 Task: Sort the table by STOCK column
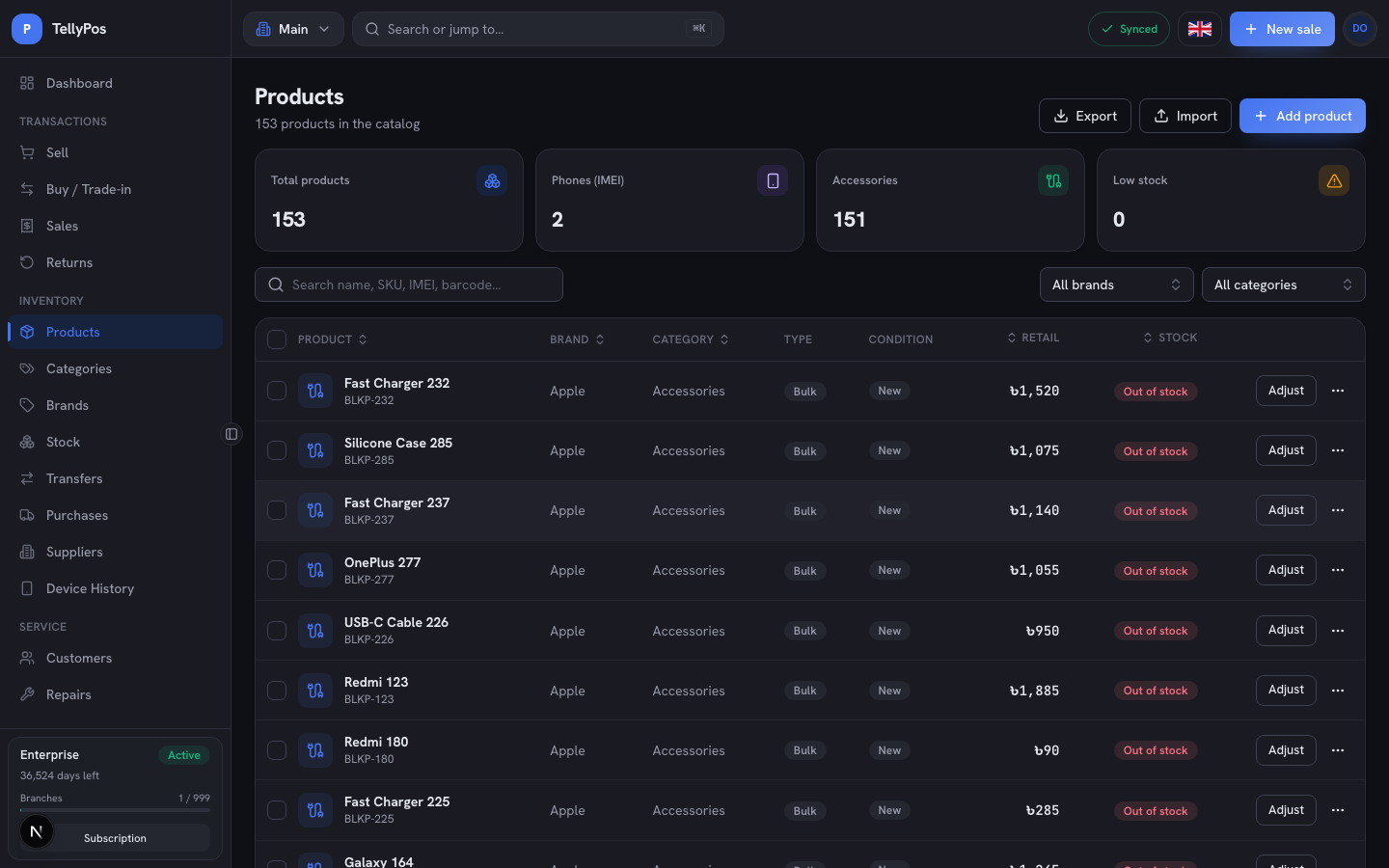tap(1170, 338)
